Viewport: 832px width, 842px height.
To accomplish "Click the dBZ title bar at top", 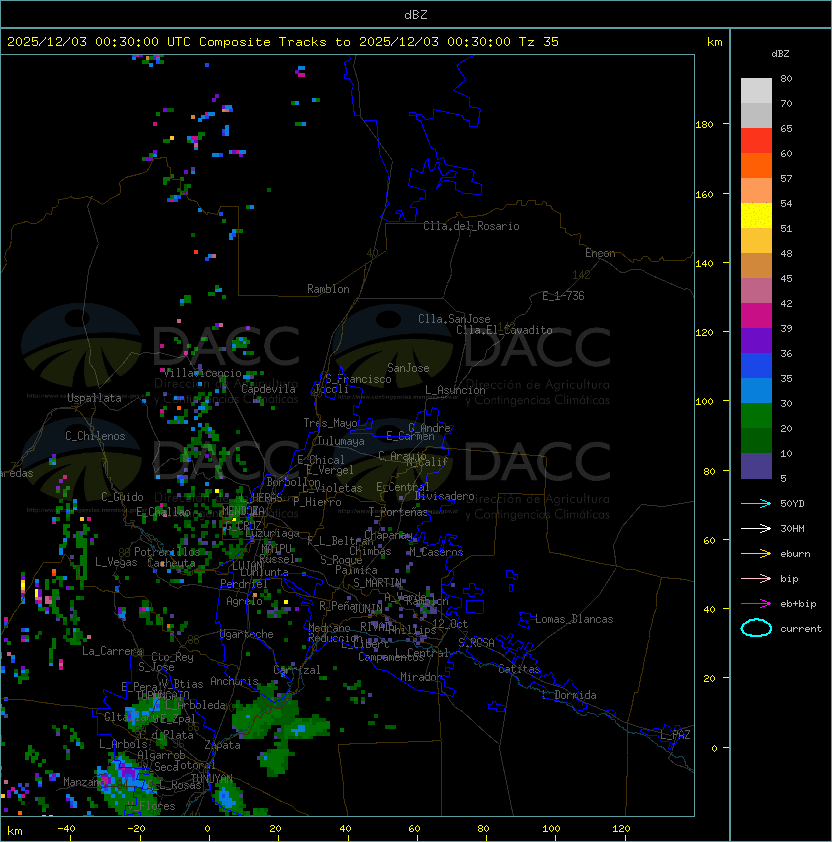I will click(416, 14).
